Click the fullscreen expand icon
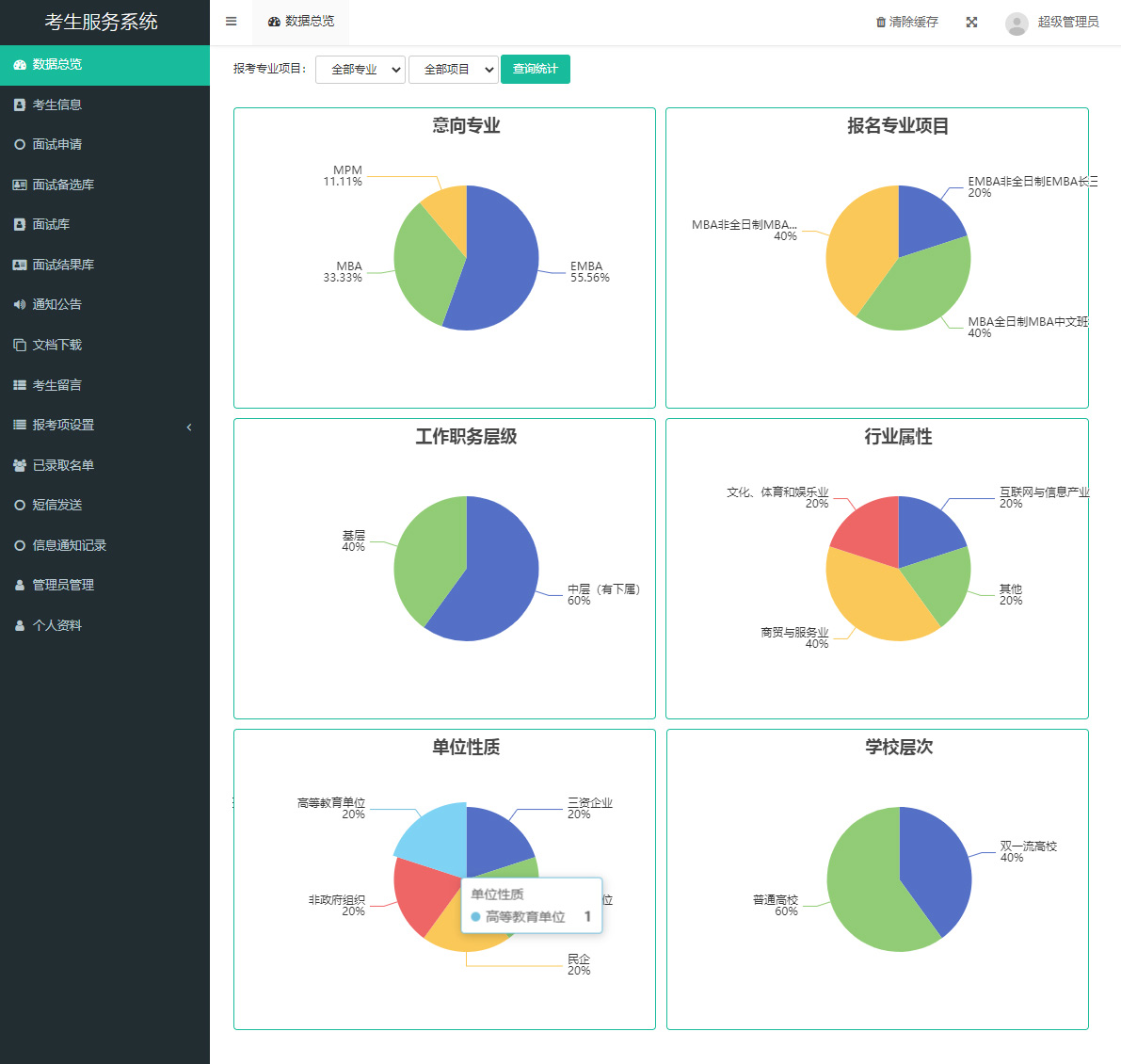Image resolution: width=1121 pixels, height=1064 pixels. 971,22
